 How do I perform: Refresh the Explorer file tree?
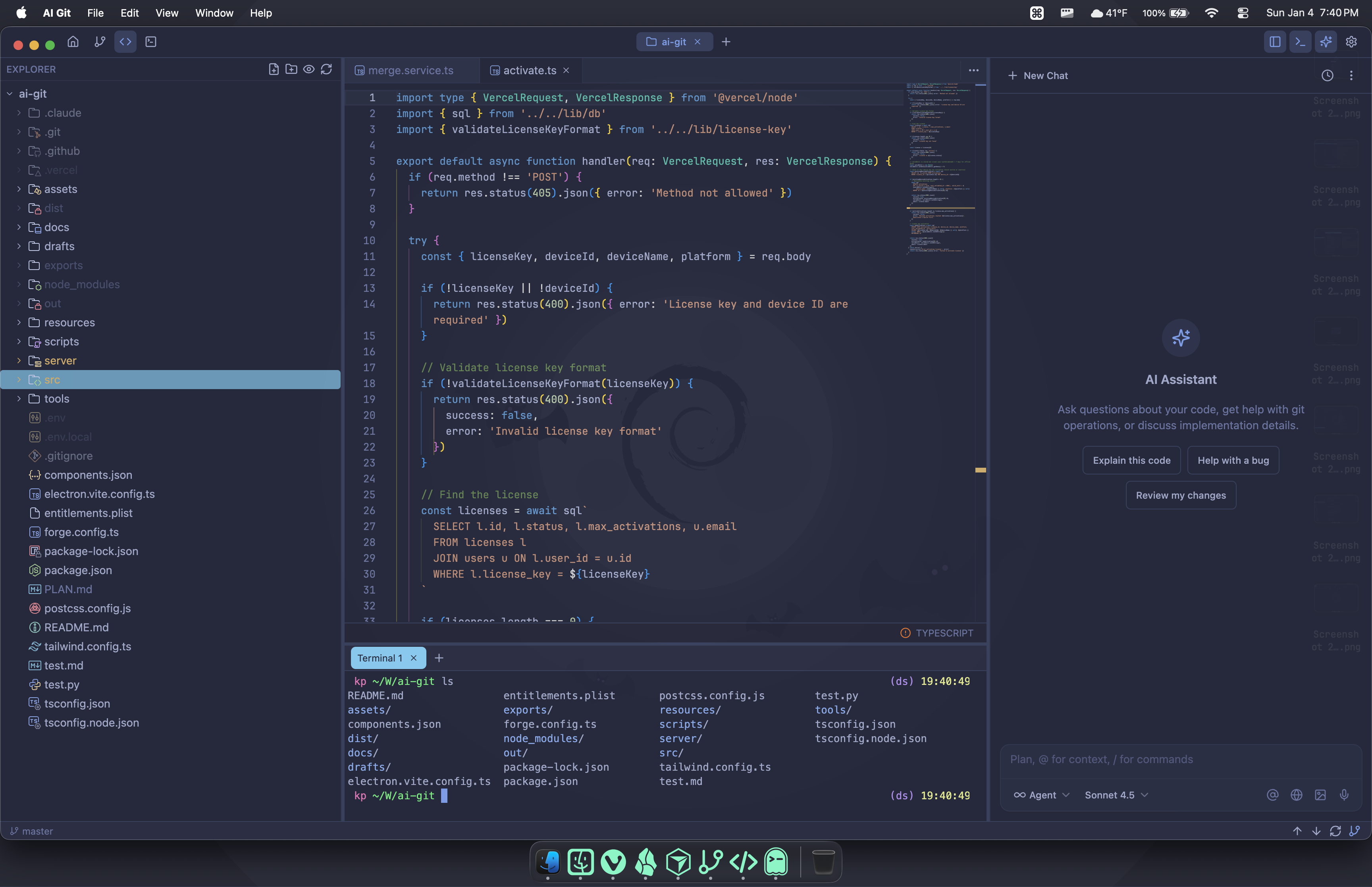(326, 69)
